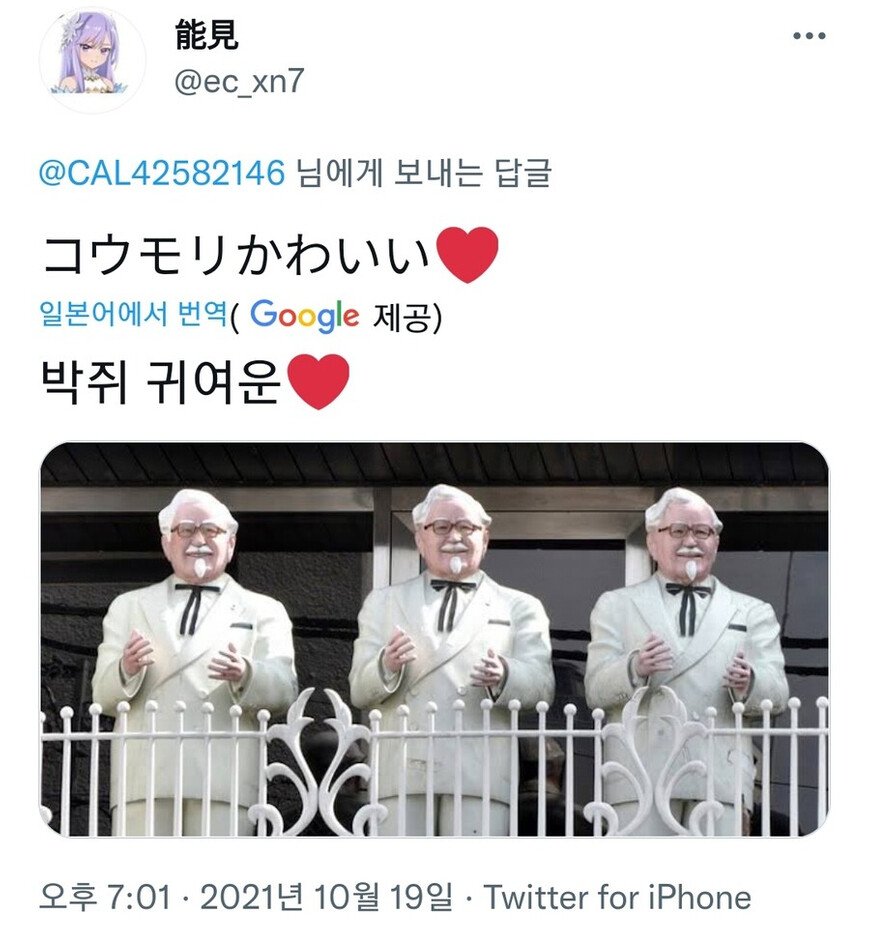Click the translated text 박쥐 귀여운
This screenshot has width=870, height=927.
click(x=161, y=382)
